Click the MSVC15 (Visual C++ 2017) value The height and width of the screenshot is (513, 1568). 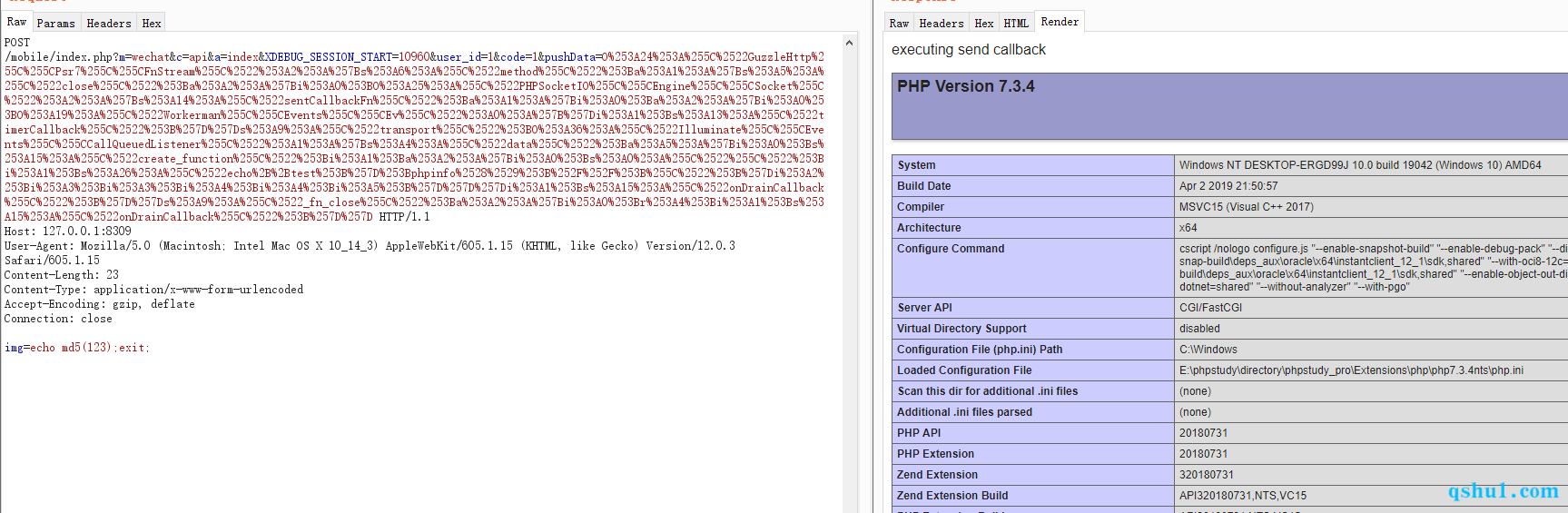click(1246, 207)
